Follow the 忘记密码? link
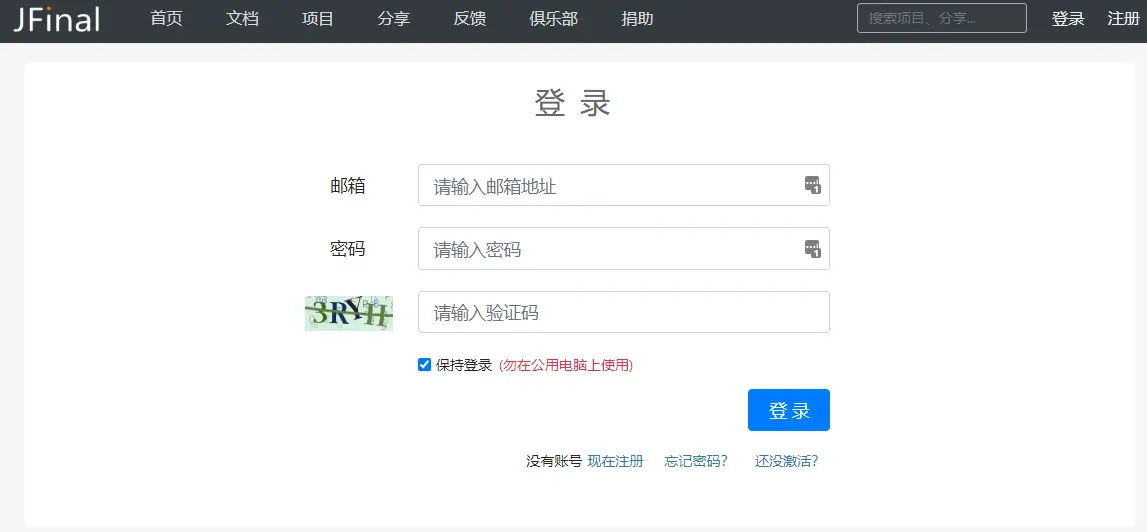Screen dimensions: 1147x532 [696, 461]
